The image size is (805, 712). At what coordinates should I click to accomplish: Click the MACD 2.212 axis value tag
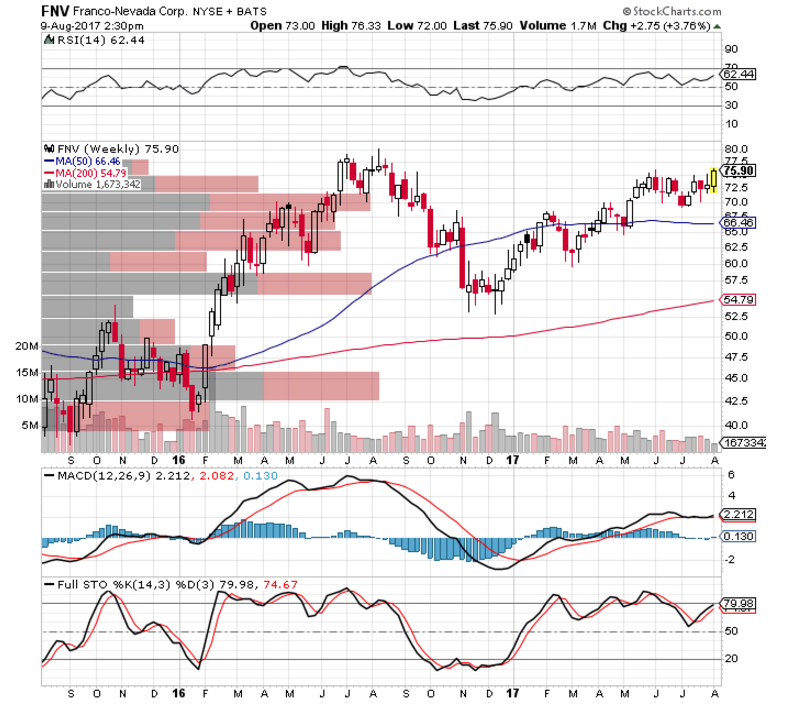point(739,516)
